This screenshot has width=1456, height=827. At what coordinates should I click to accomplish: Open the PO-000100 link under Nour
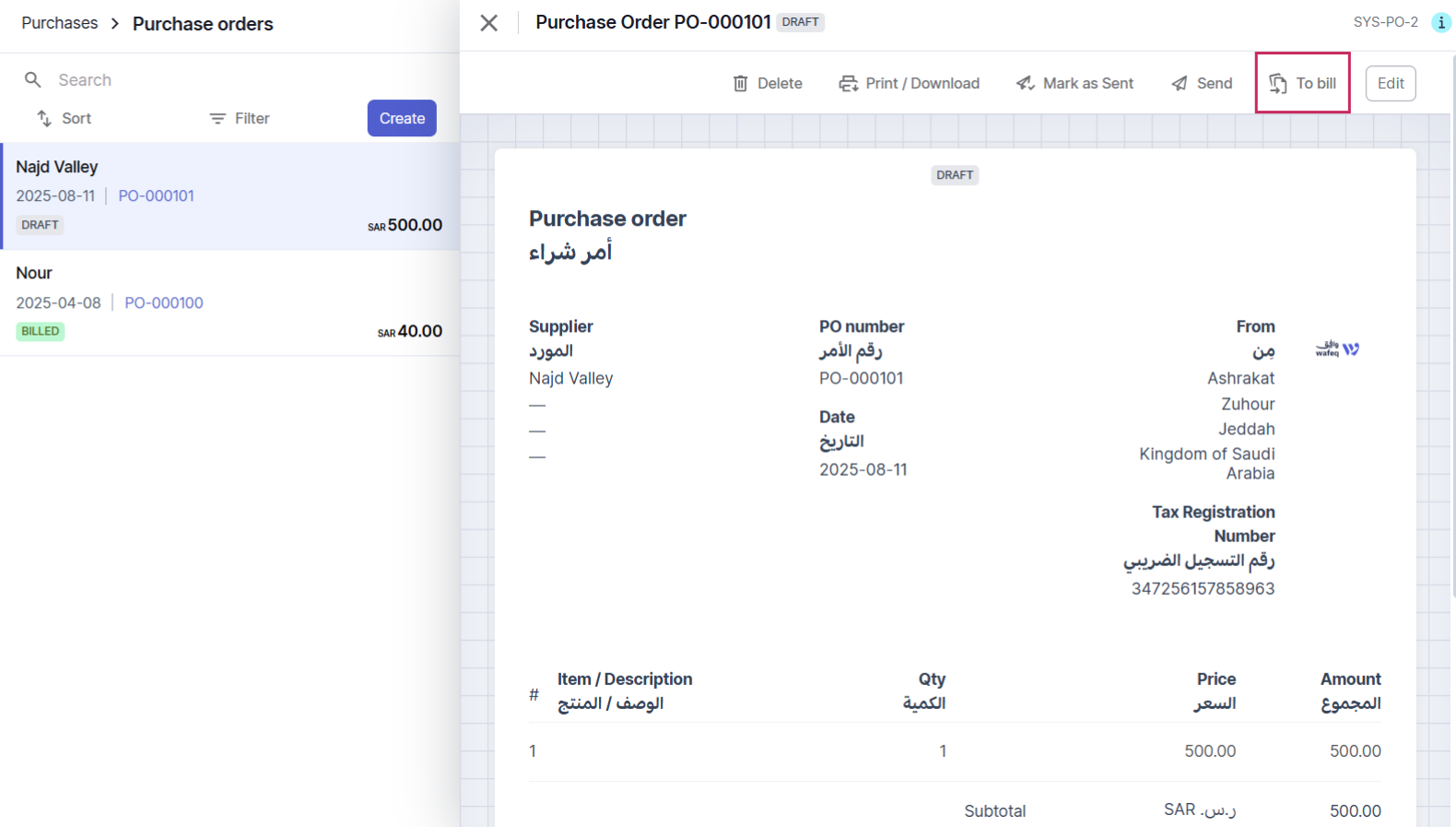164,302
